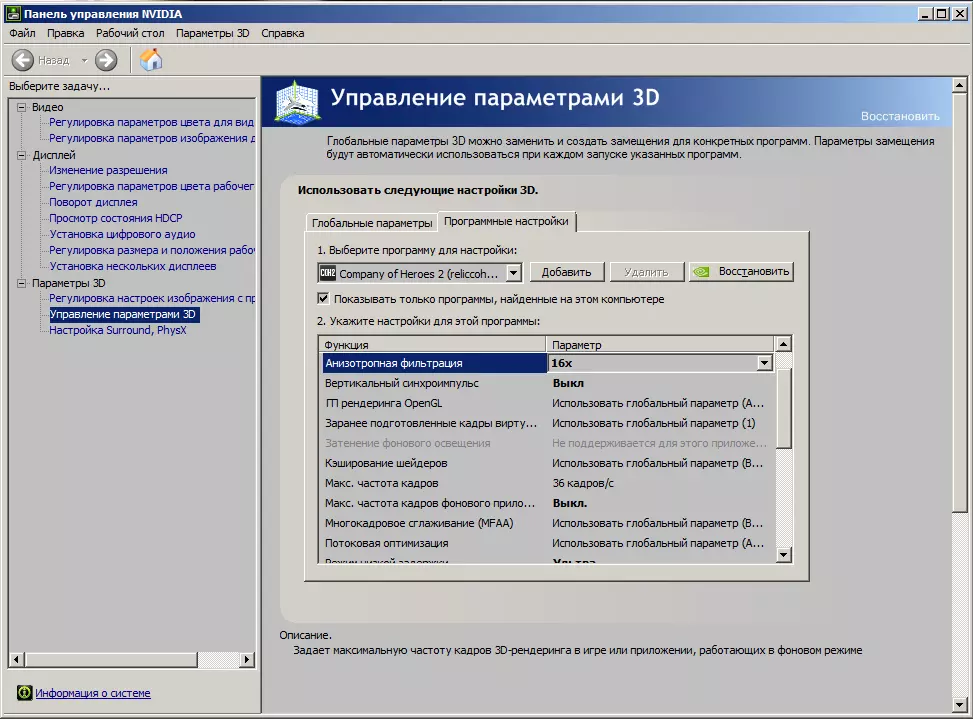The image size is (973, 719).
Task: Select Установка цифрового аудио item
Action: 122,234
